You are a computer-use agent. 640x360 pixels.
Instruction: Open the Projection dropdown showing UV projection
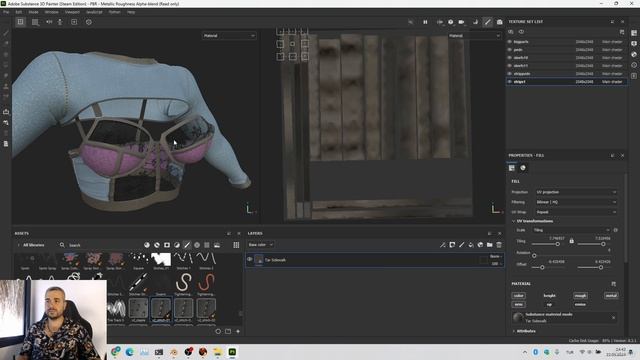tap(576, 192)
